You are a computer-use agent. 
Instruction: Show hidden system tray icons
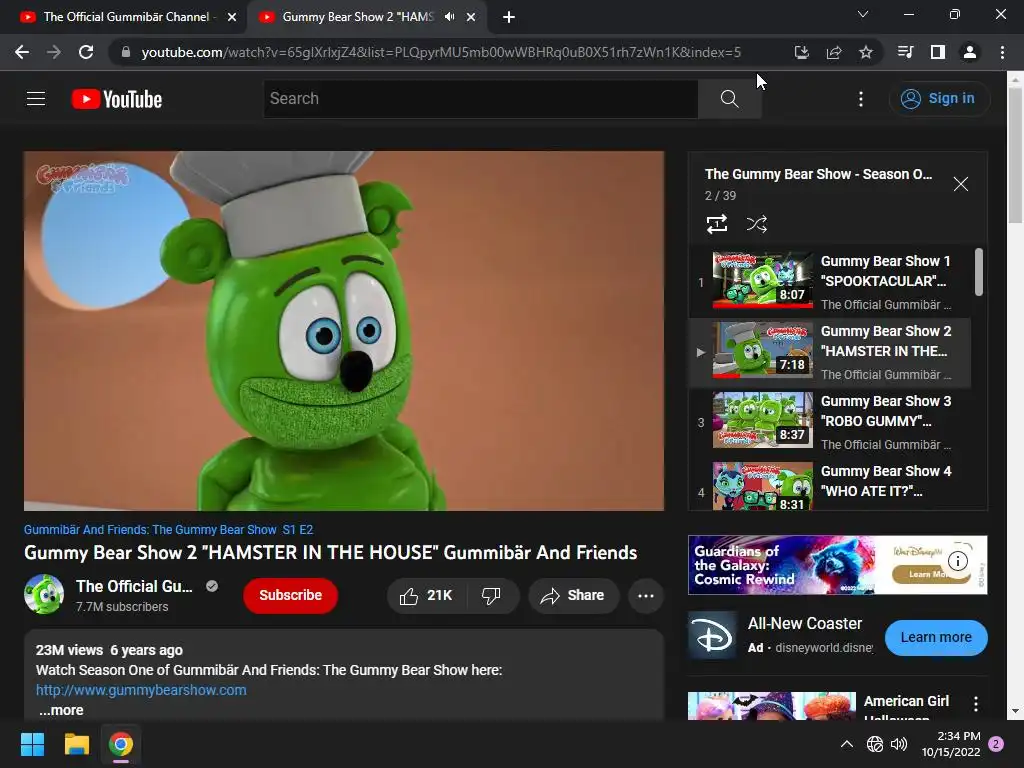click(x=846, y=744)
